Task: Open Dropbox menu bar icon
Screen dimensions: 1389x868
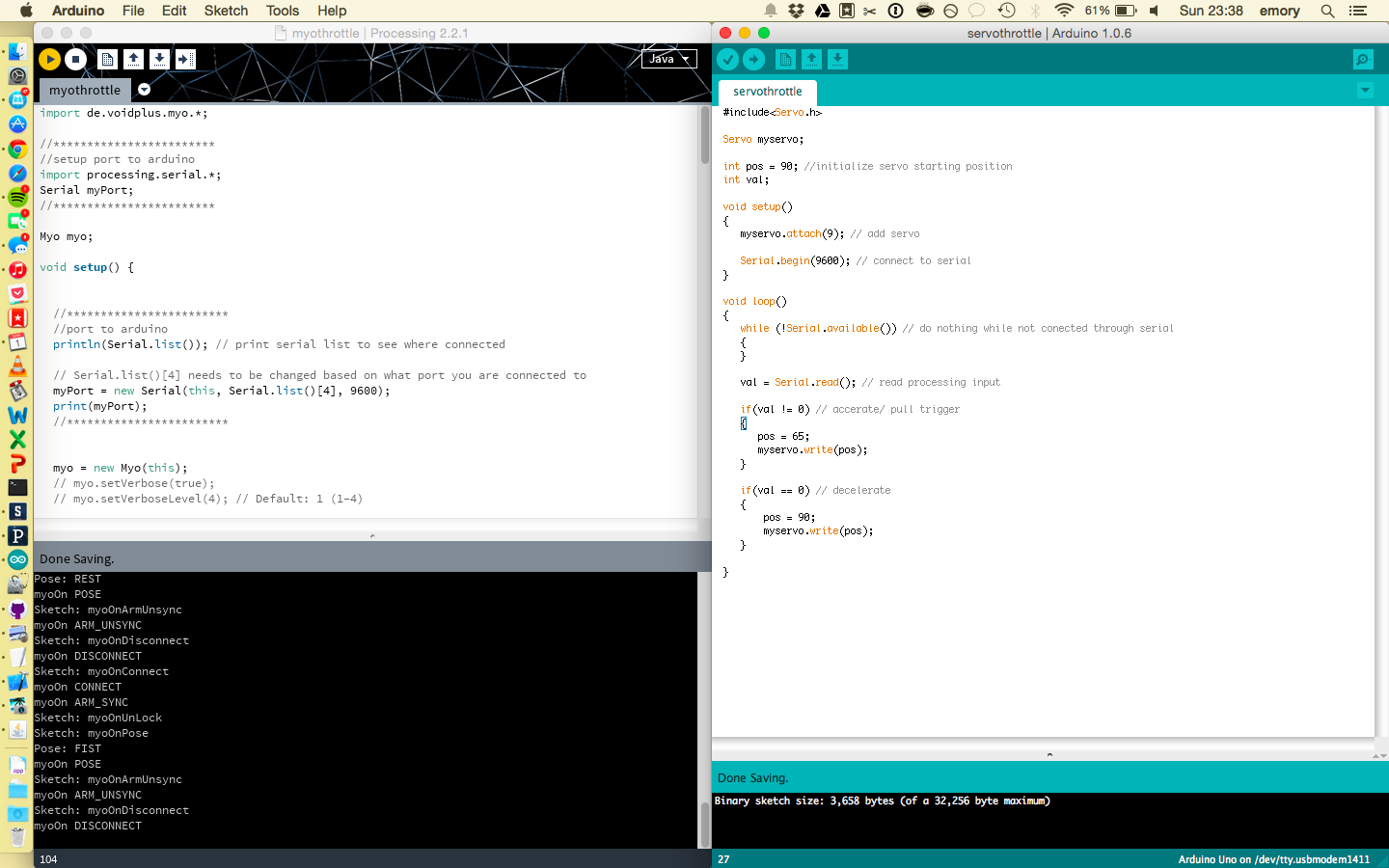Action: click(x=796, y=11)
